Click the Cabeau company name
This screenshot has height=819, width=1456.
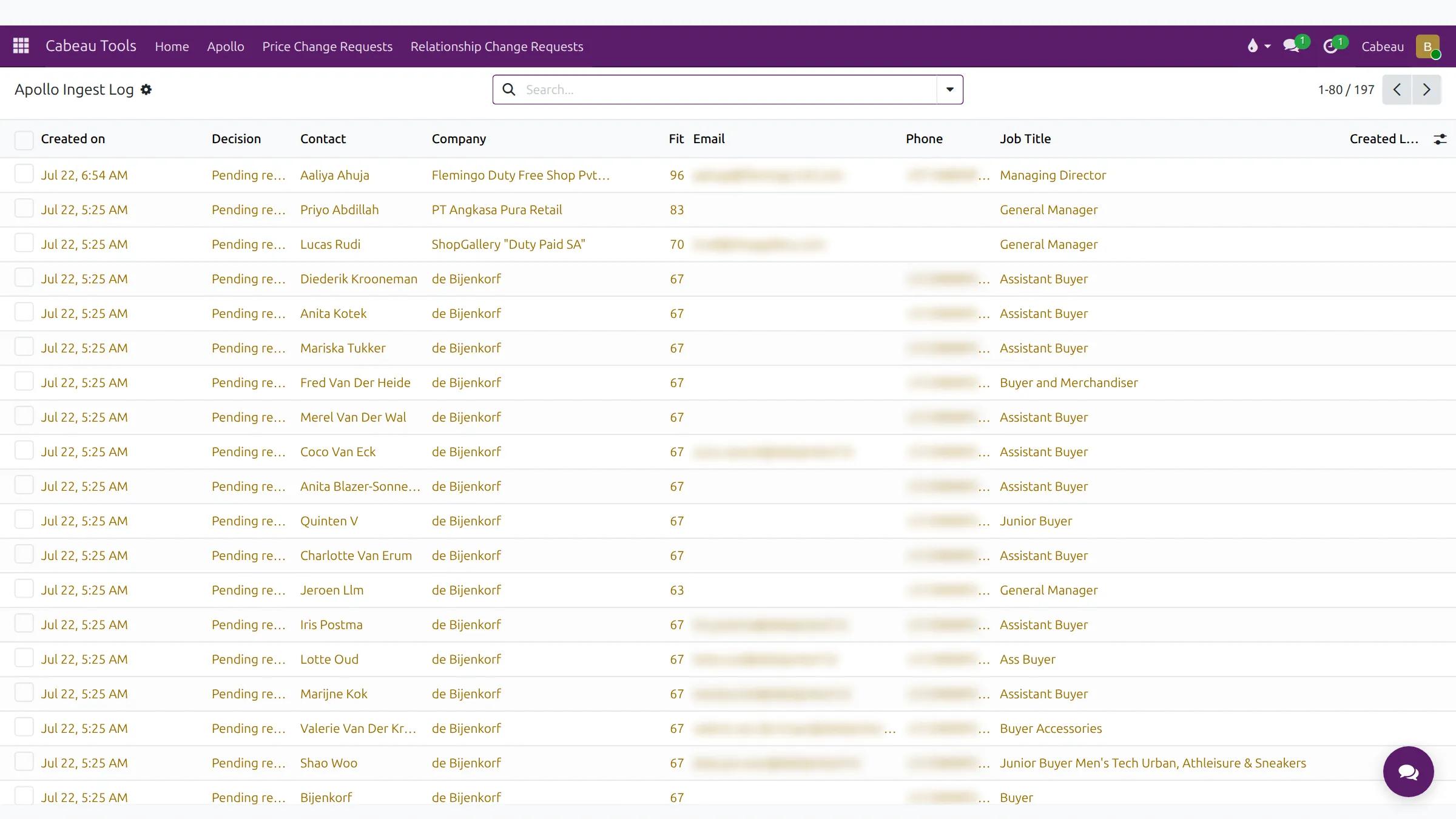coord(1383,47)
